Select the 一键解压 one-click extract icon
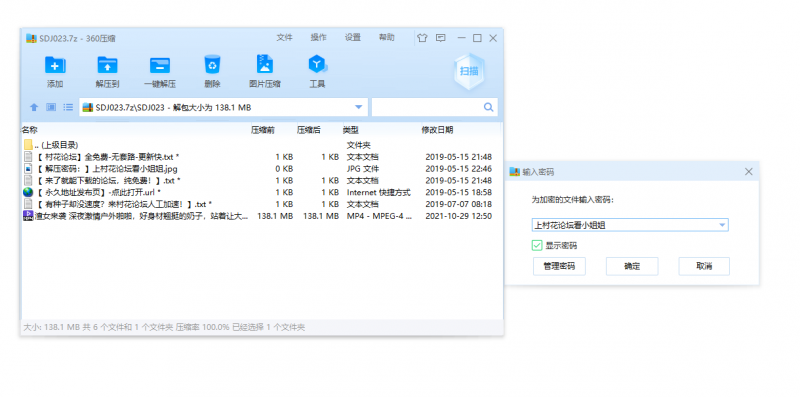 point(160,65)
